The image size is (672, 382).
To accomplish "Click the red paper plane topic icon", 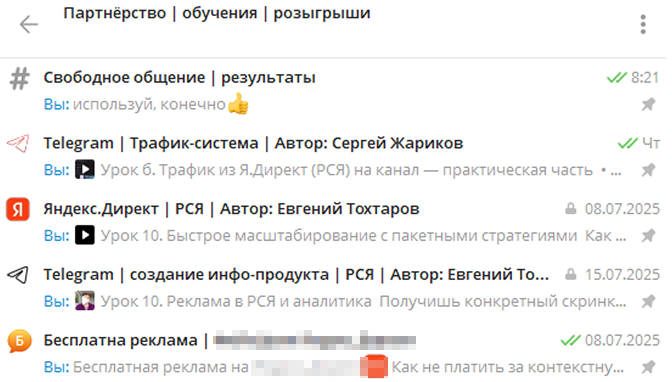I will pyautogui.click(x=18, y=143).
